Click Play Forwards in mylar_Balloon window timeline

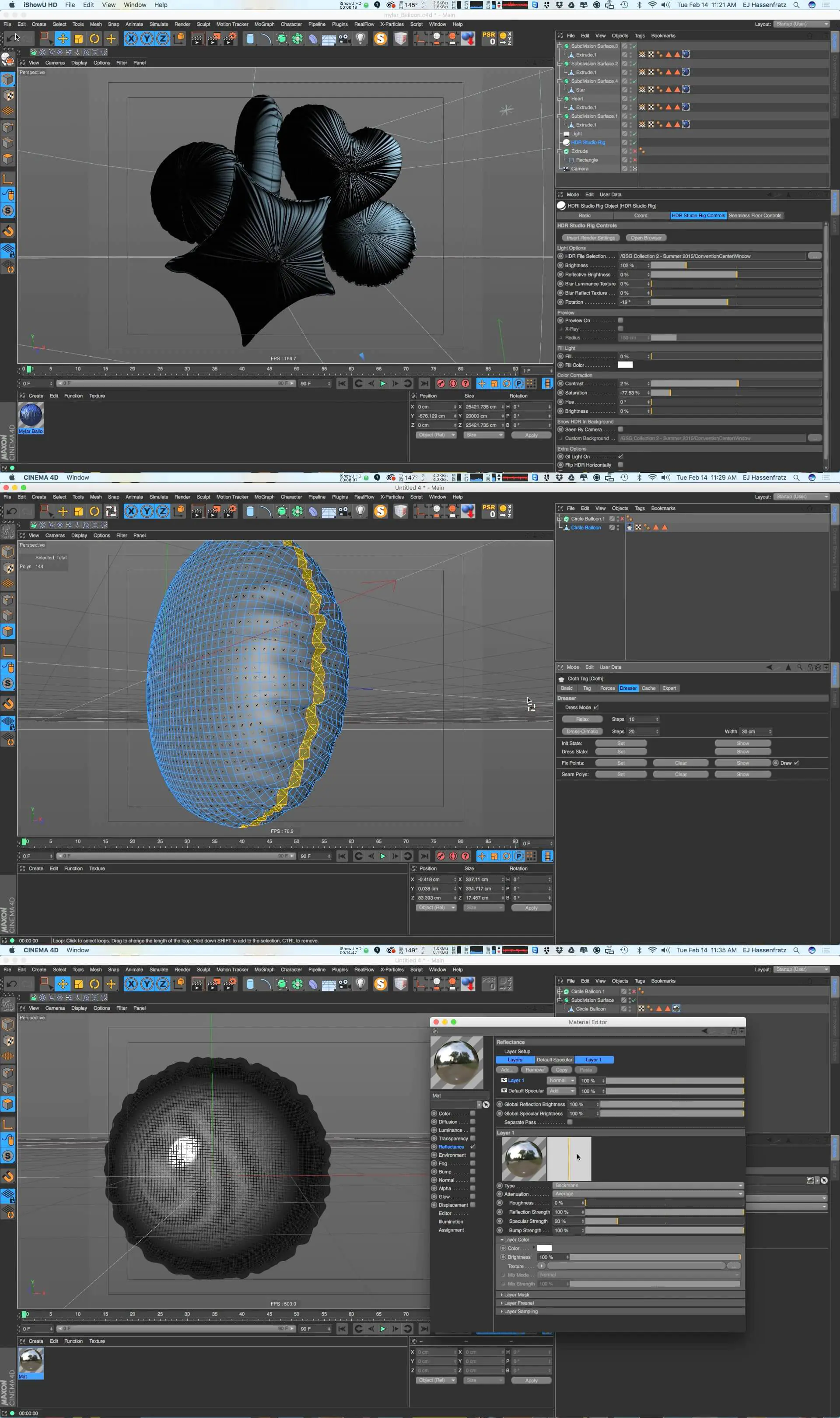(x=383, y=383)
